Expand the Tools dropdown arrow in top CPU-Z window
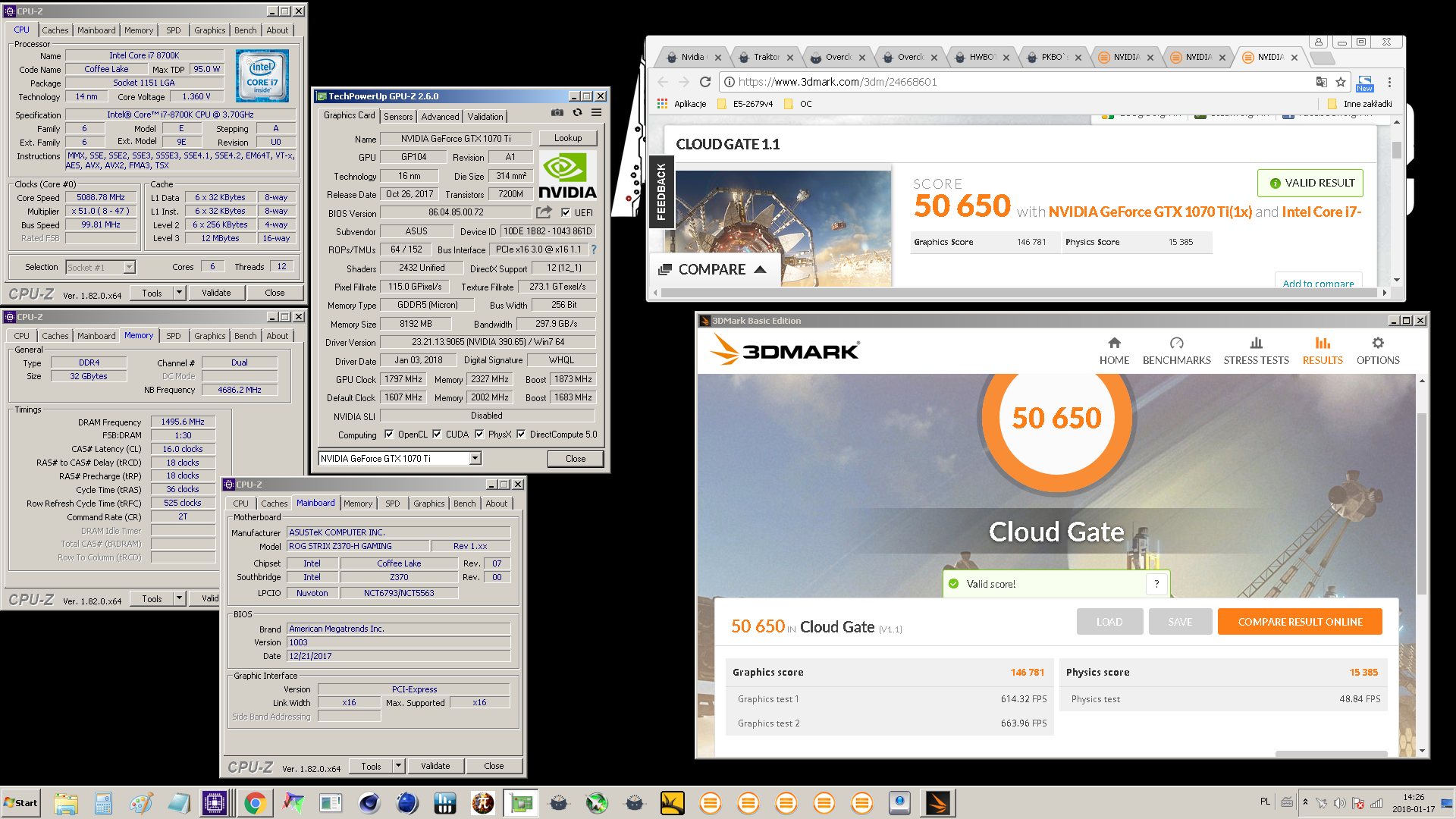This screenshot has width=1456, height=819. pos(180,293)
